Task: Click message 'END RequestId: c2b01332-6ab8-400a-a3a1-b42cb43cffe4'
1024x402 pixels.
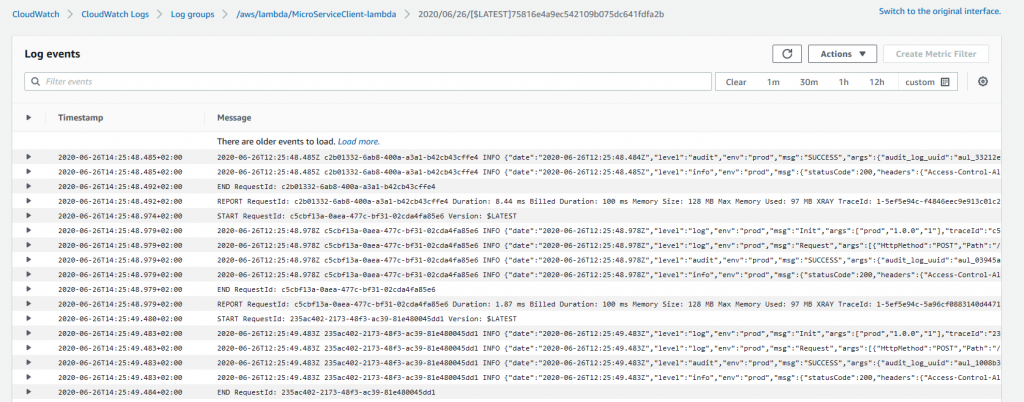Action: tap(327, 186)
